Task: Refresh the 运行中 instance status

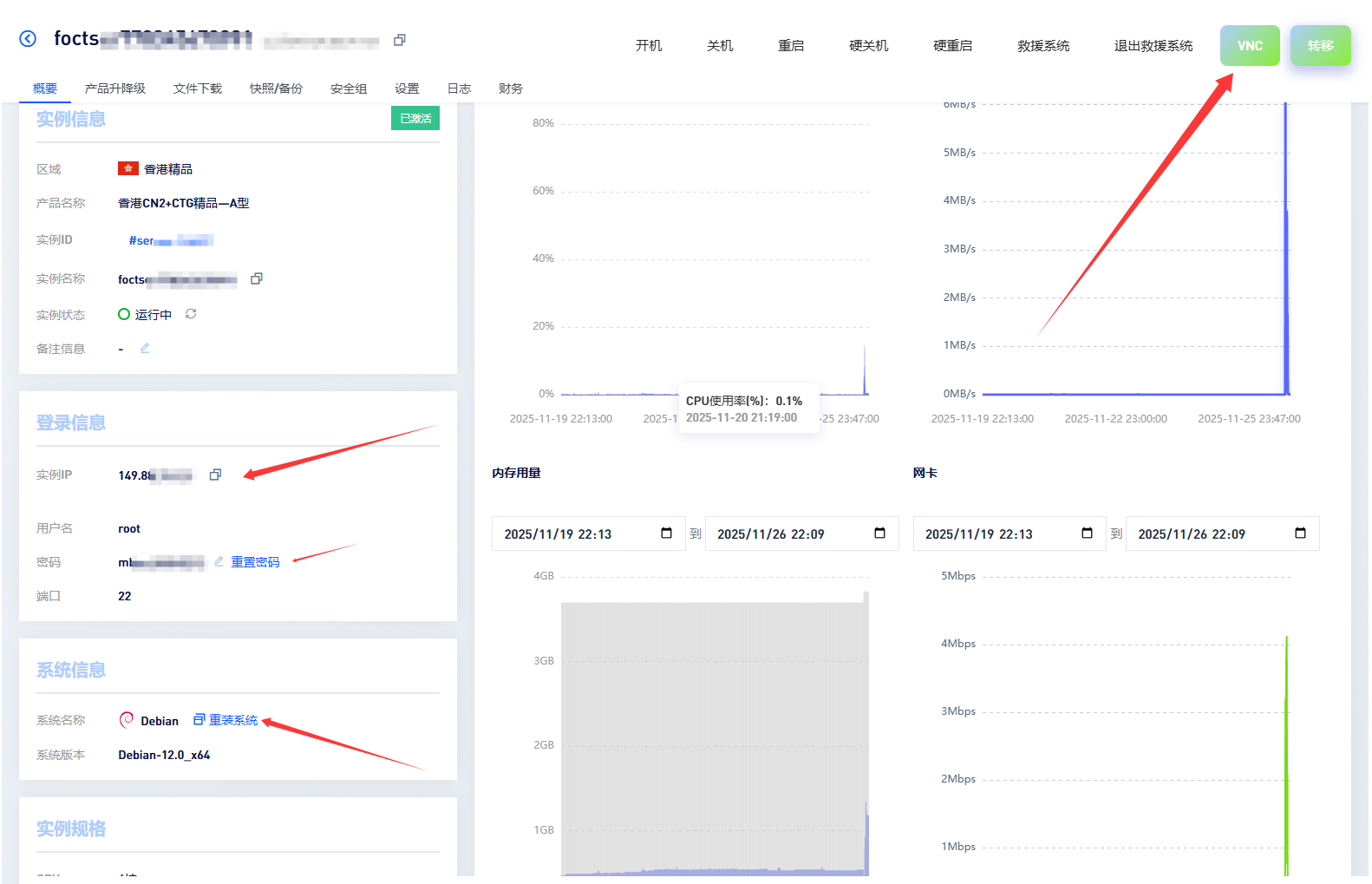Action: click(x=191, y=314)
